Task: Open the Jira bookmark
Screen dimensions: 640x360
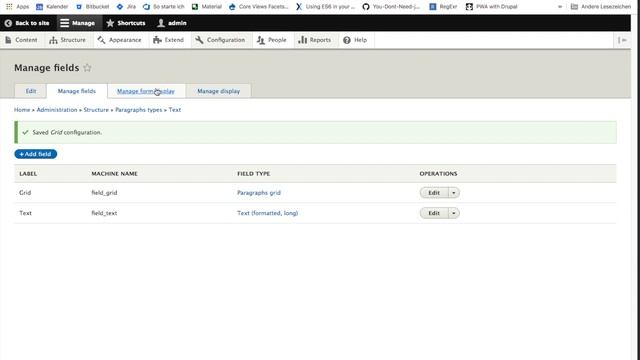Action: click(x=126, y=7)
